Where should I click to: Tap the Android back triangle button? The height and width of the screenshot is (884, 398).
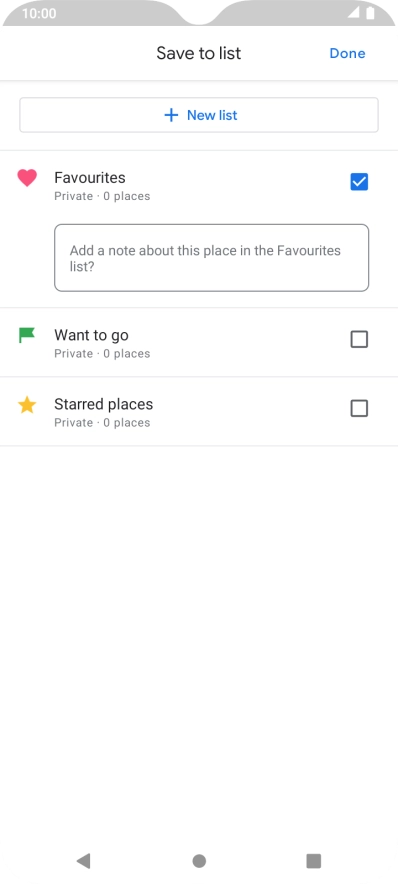point(83,860)
